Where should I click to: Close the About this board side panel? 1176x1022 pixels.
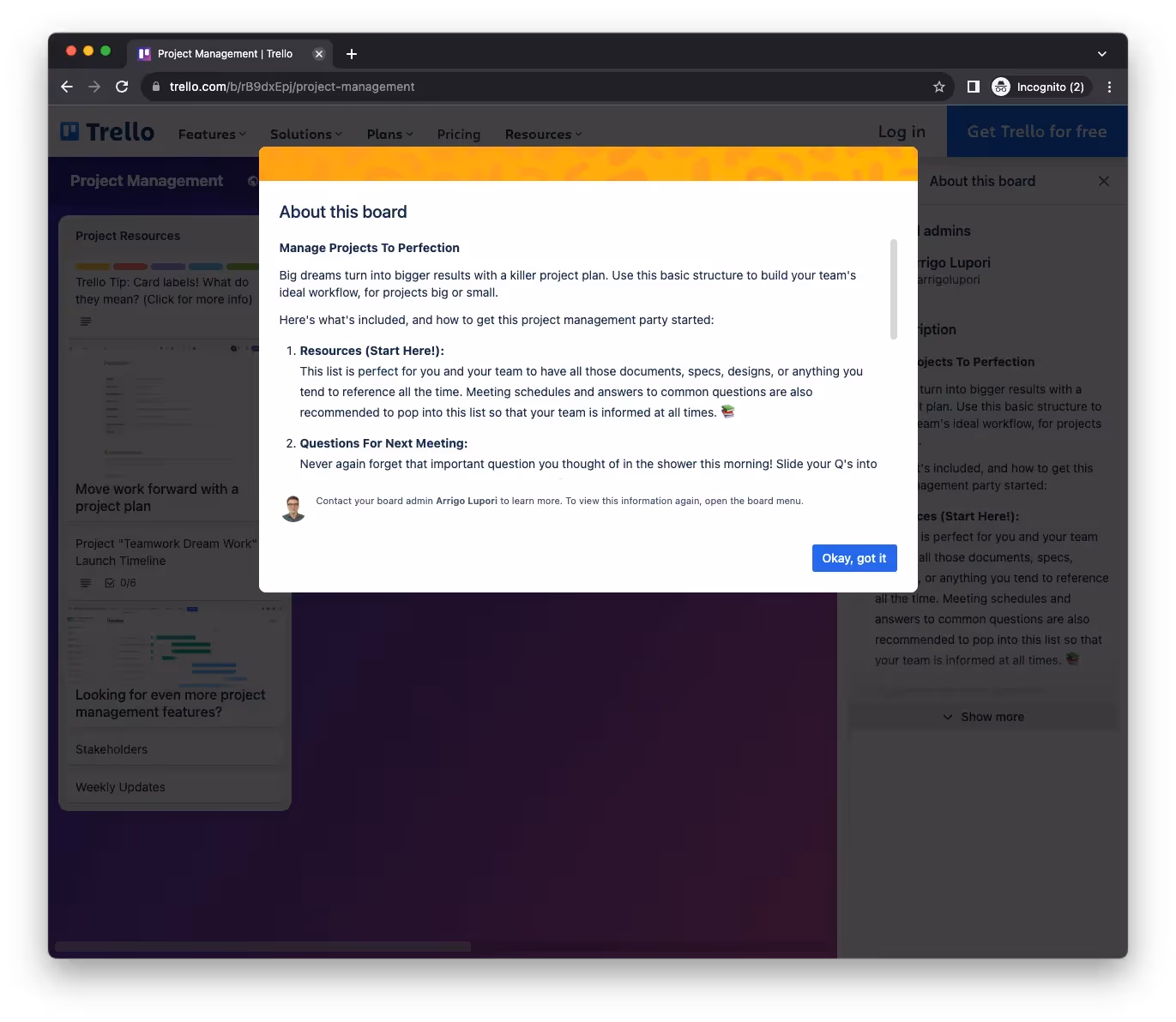point(1104,181)
